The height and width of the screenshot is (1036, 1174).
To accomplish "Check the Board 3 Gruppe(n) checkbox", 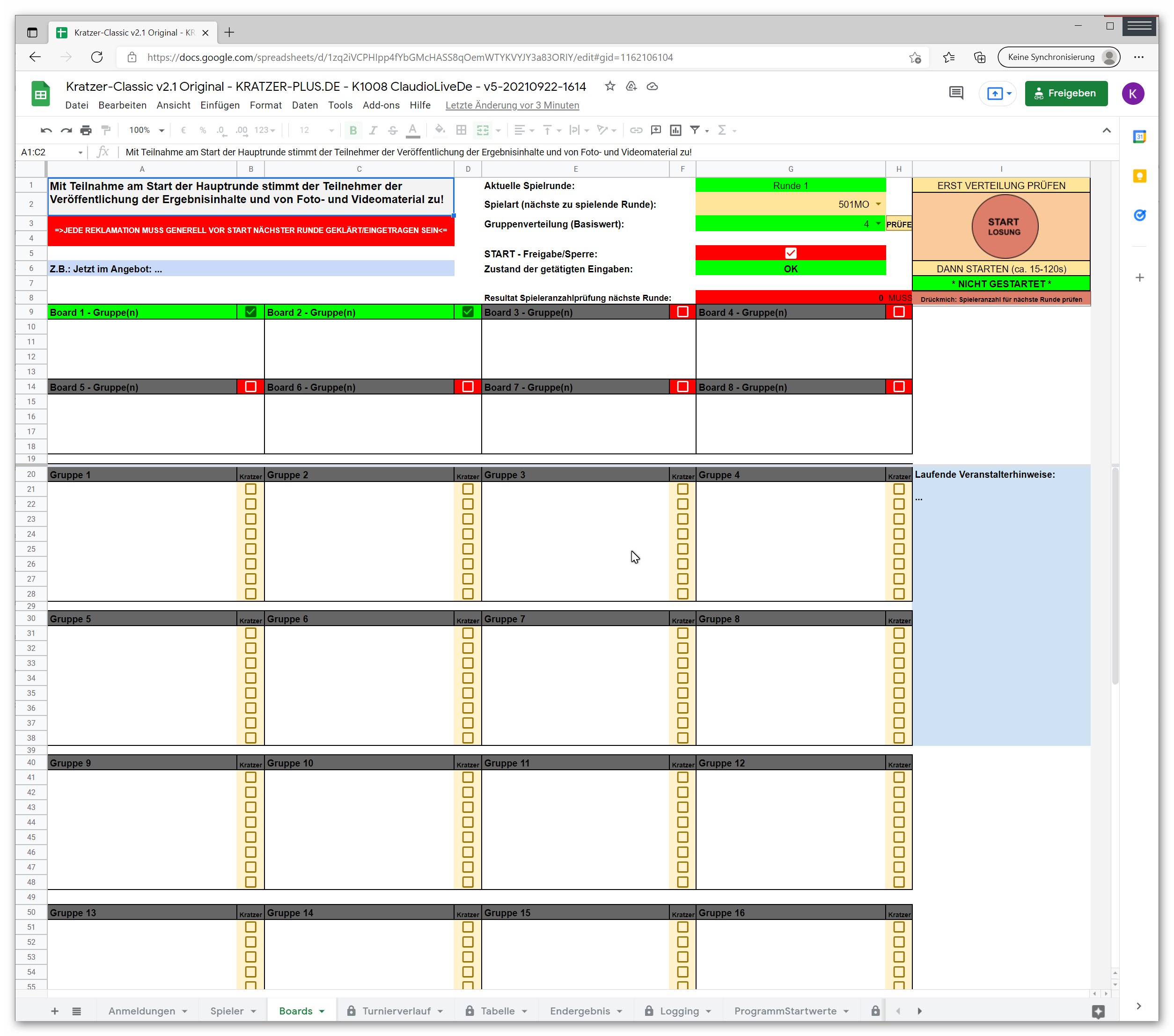I will (x=682, y=312).
